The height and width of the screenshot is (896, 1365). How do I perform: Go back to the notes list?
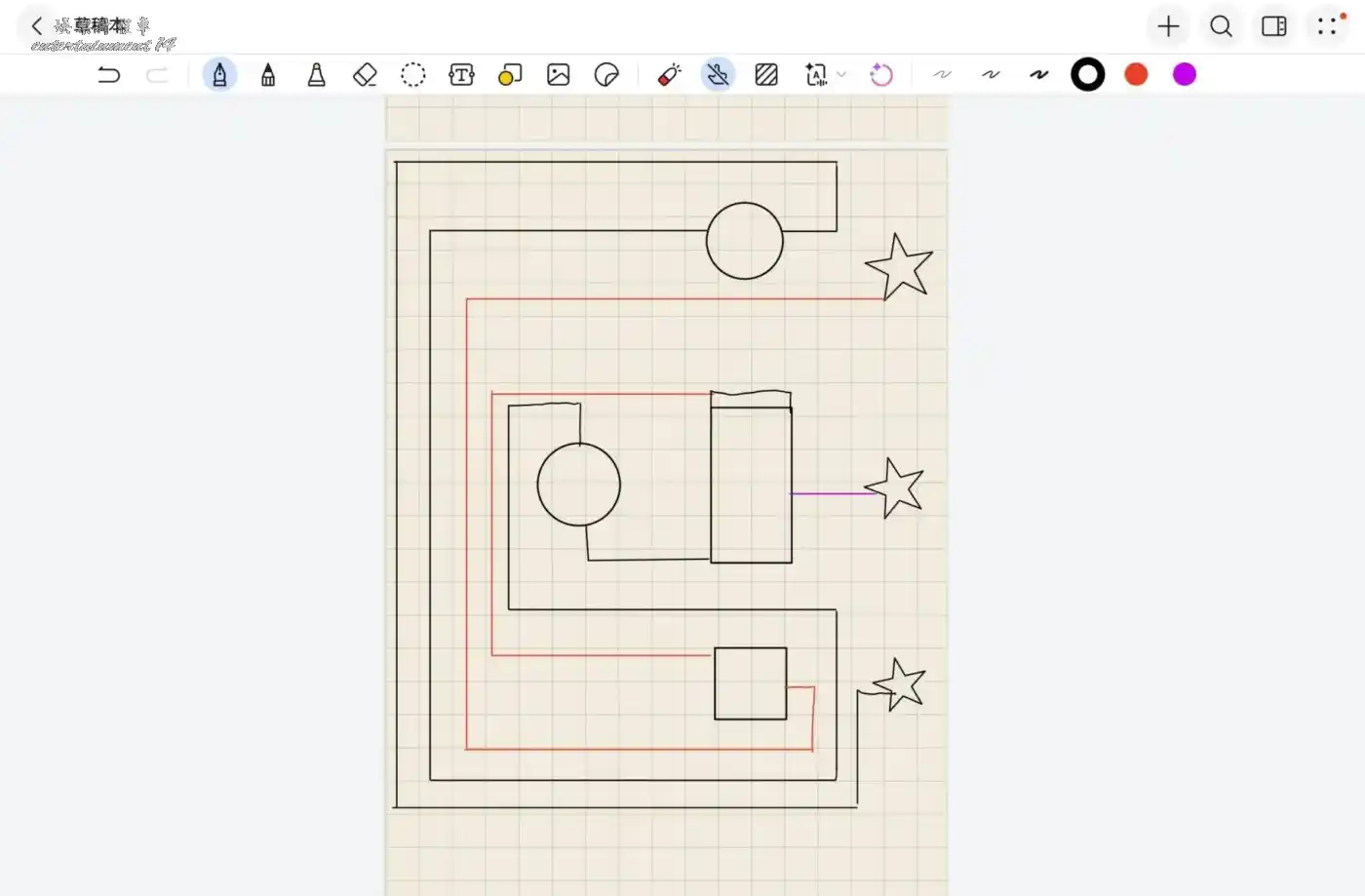(37, 26)
